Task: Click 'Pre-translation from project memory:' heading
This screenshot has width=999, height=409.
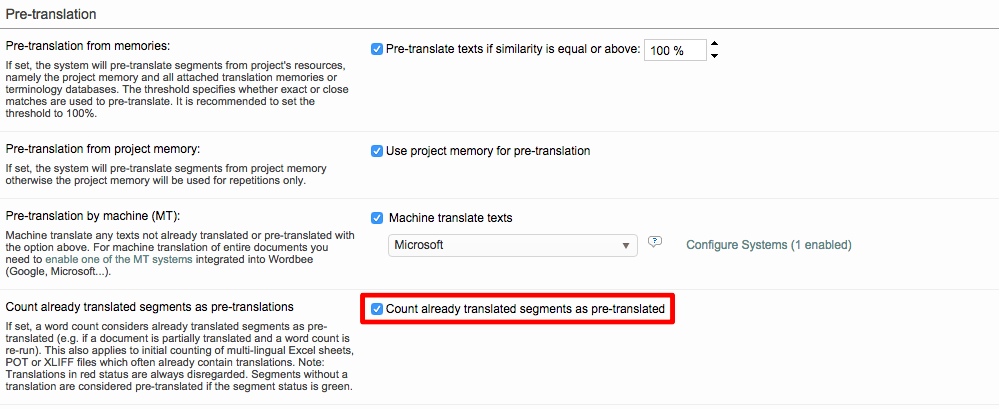Action: click(x=103, y=149)
